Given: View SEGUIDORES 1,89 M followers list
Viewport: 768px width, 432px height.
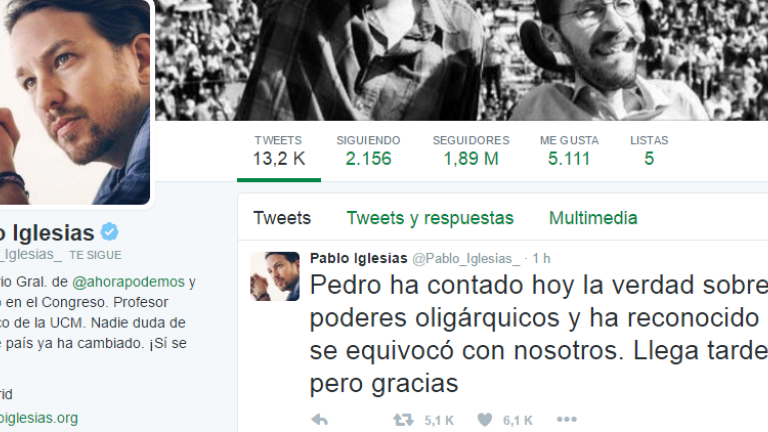Looking at the screenshot, I should 471,151.
